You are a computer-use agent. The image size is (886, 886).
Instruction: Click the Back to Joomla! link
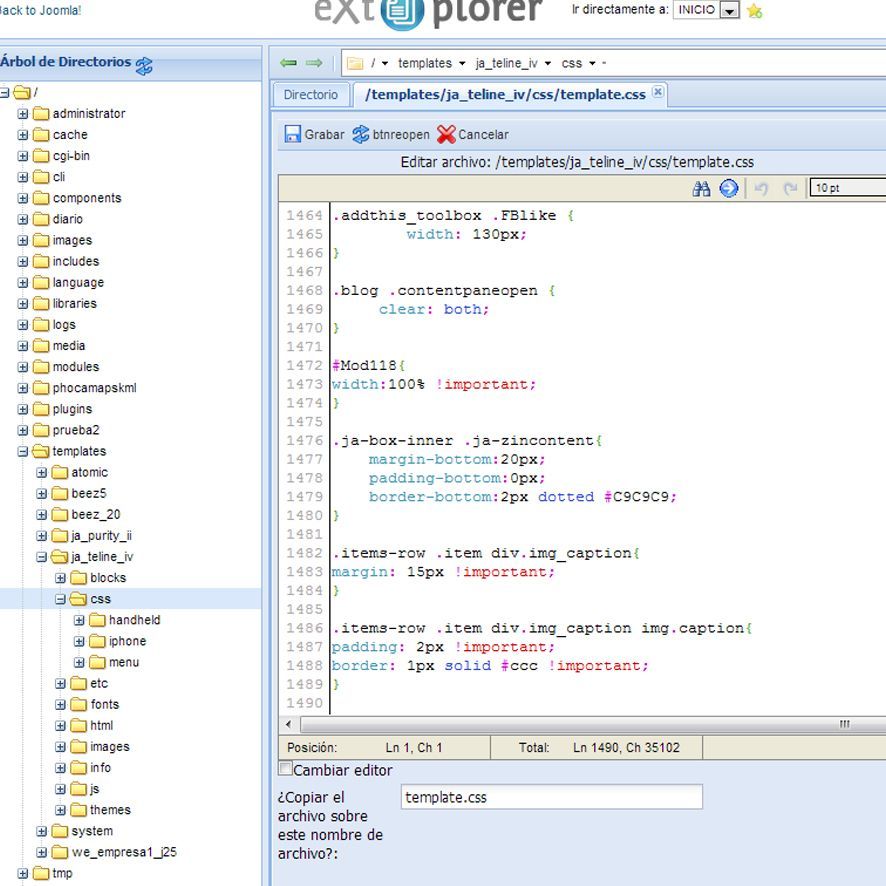[x=40, y=10]
